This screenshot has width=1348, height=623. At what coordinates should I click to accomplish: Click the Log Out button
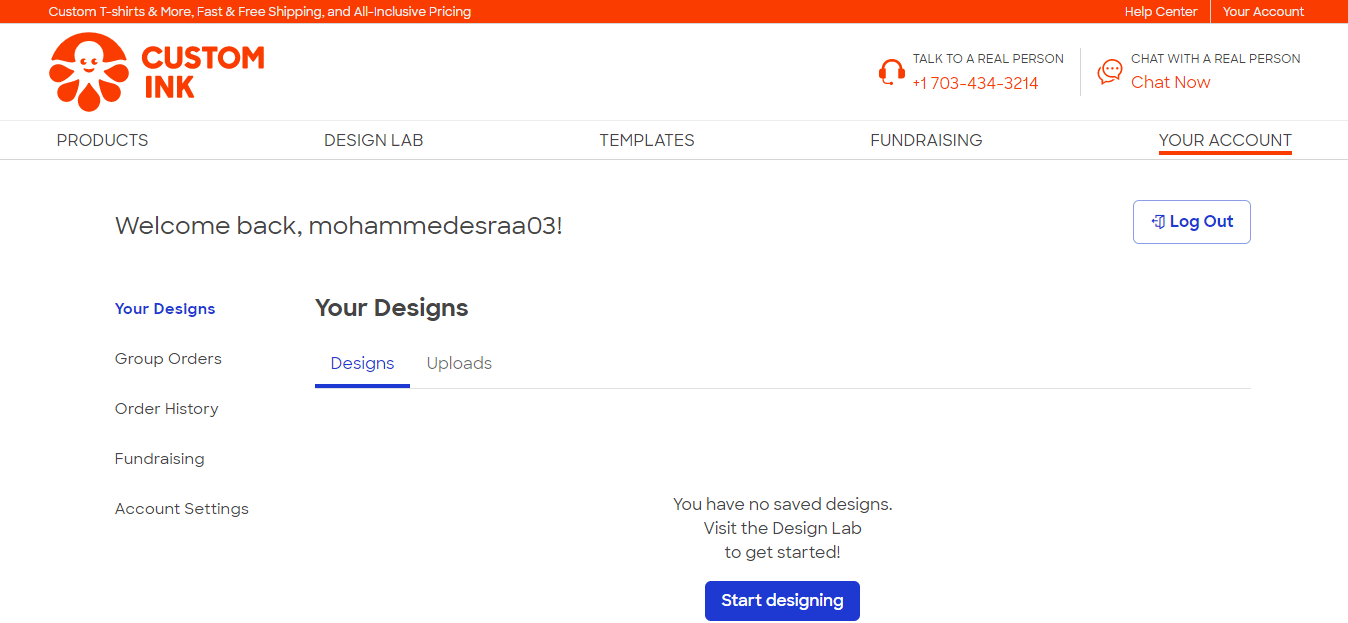coord(1191,222)
